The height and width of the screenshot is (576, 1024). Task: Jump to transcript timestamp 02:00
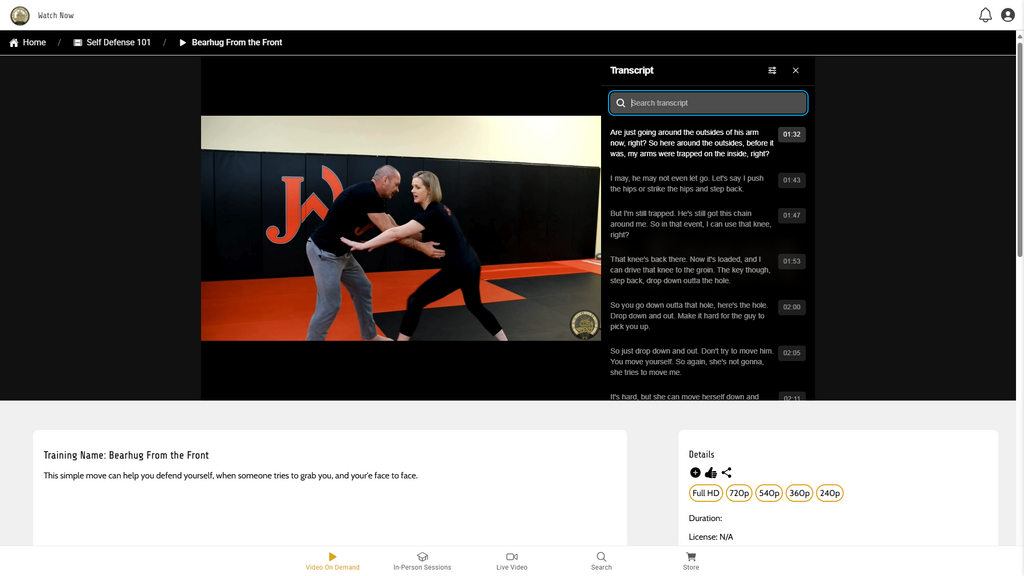pos(791,307)
